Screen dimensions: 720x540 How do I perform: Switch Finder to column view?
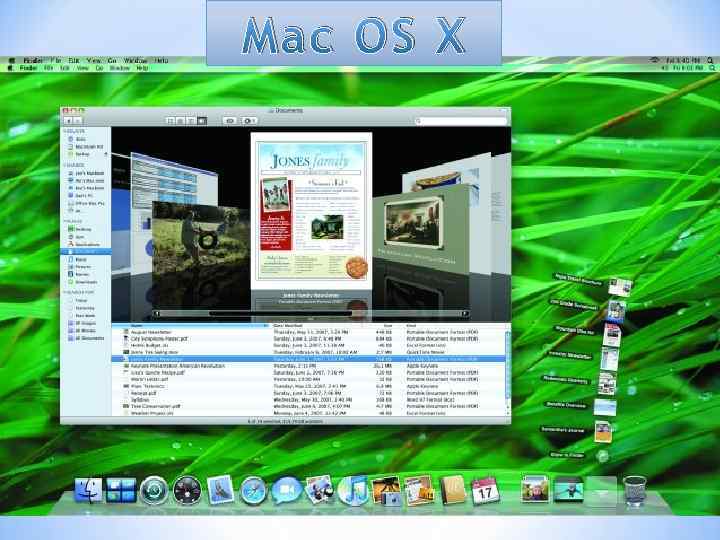(x=191, y=120)
